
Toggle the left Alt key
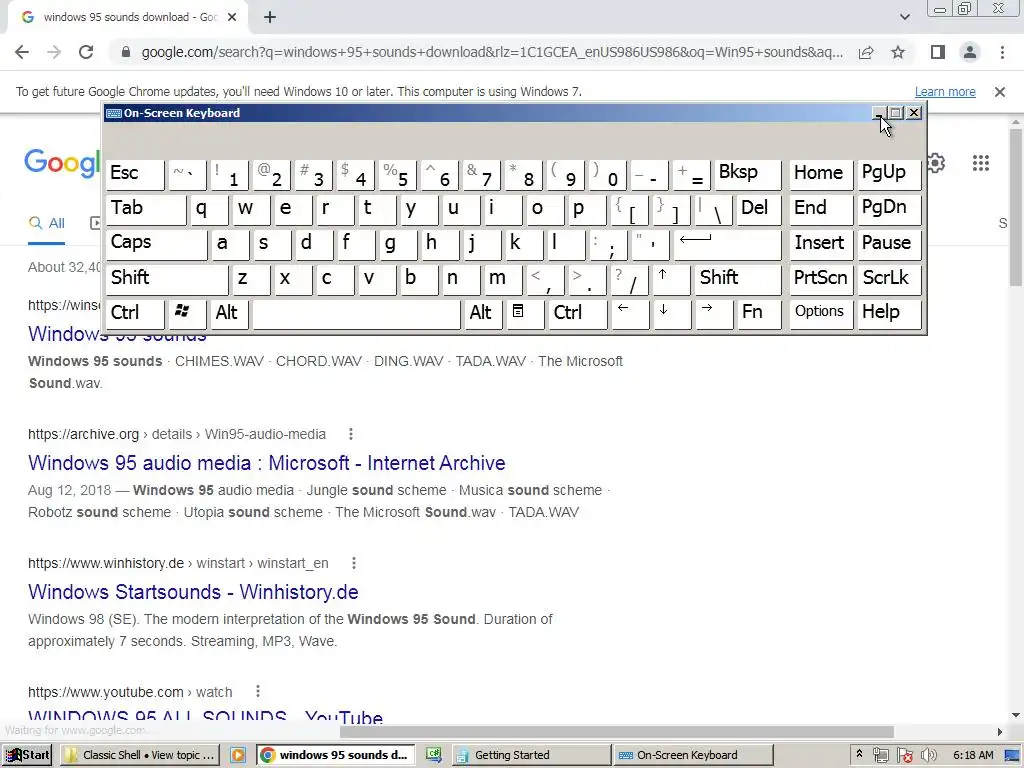229,313
